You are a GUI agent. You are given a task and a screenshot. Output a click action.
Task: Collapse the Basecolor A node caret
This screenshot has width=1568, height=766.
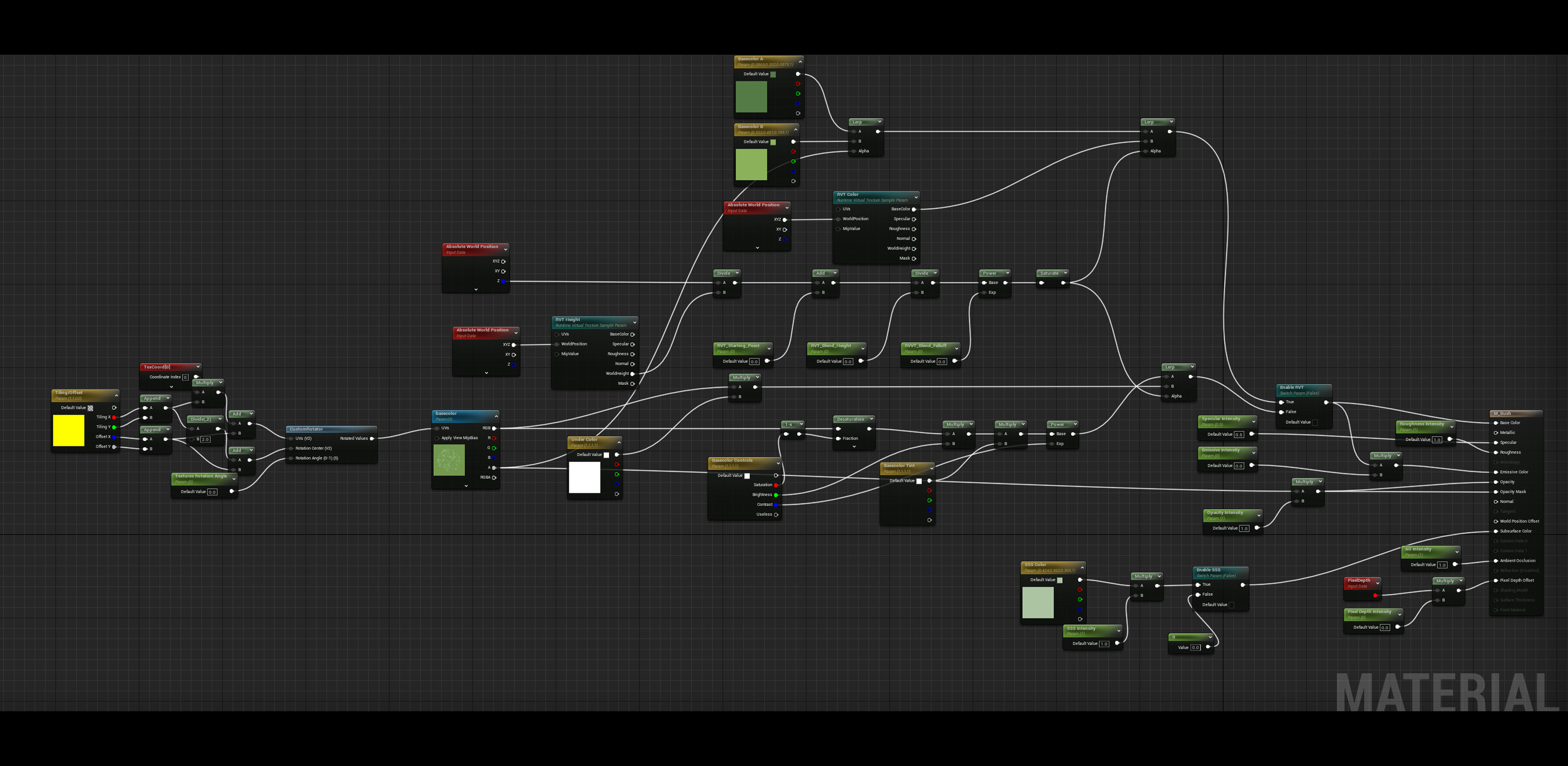(x=800, y=62)
